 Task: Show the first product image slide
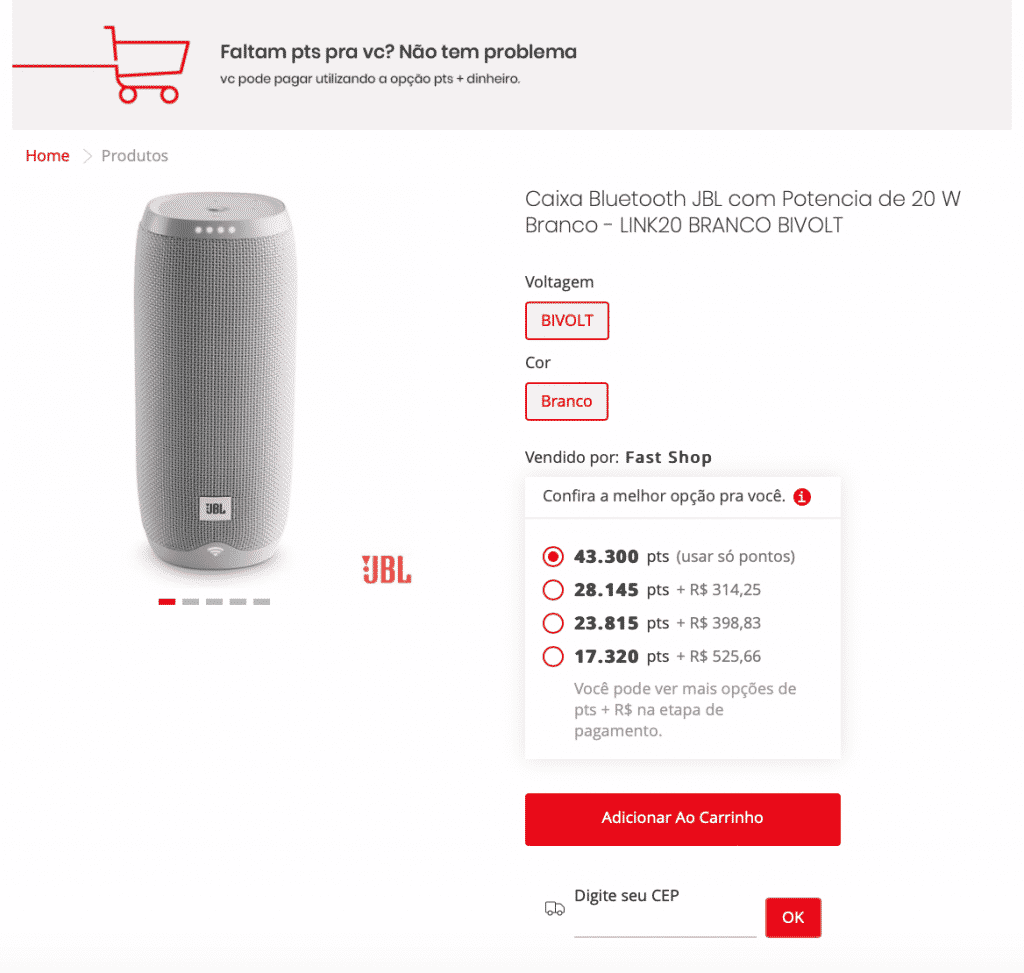click(167, 602)
